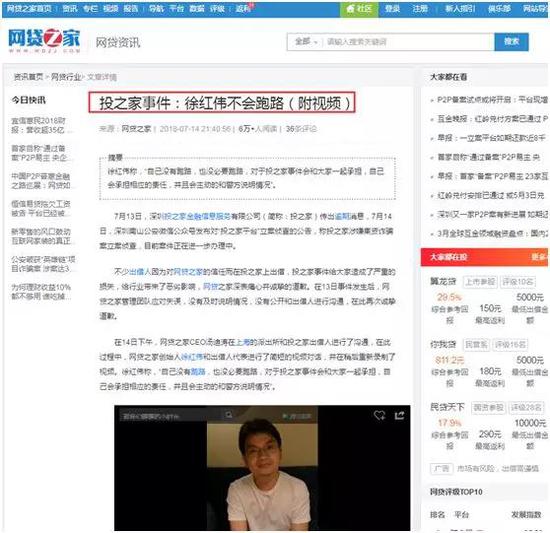Screen dimensions: 550x533
Task: Click the 上市参股 tag beside 翼龙贷
Action: point(480,282)
